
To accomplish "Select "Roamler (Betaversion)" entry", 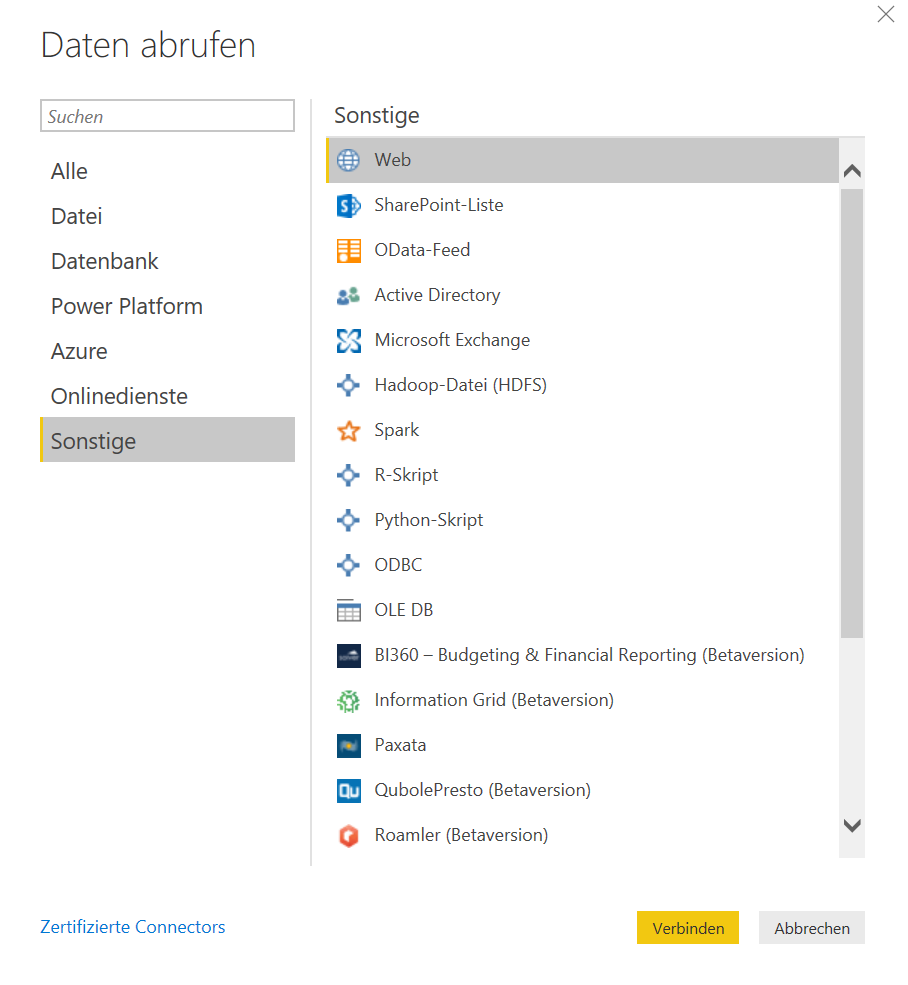I will click(461, 835).
